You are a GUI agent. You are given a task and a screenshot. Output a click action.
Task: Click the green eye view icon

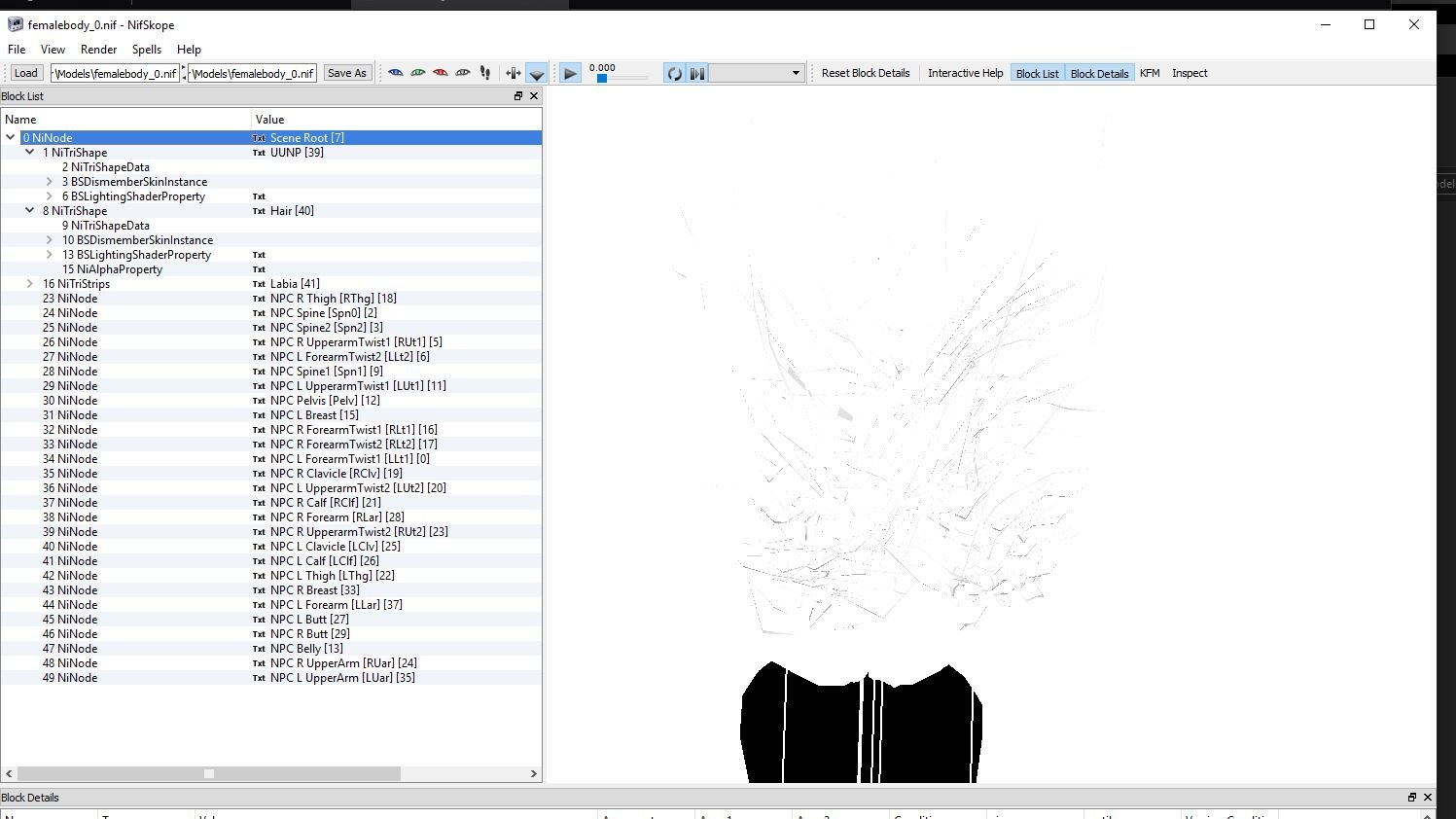tap(418, 73)
